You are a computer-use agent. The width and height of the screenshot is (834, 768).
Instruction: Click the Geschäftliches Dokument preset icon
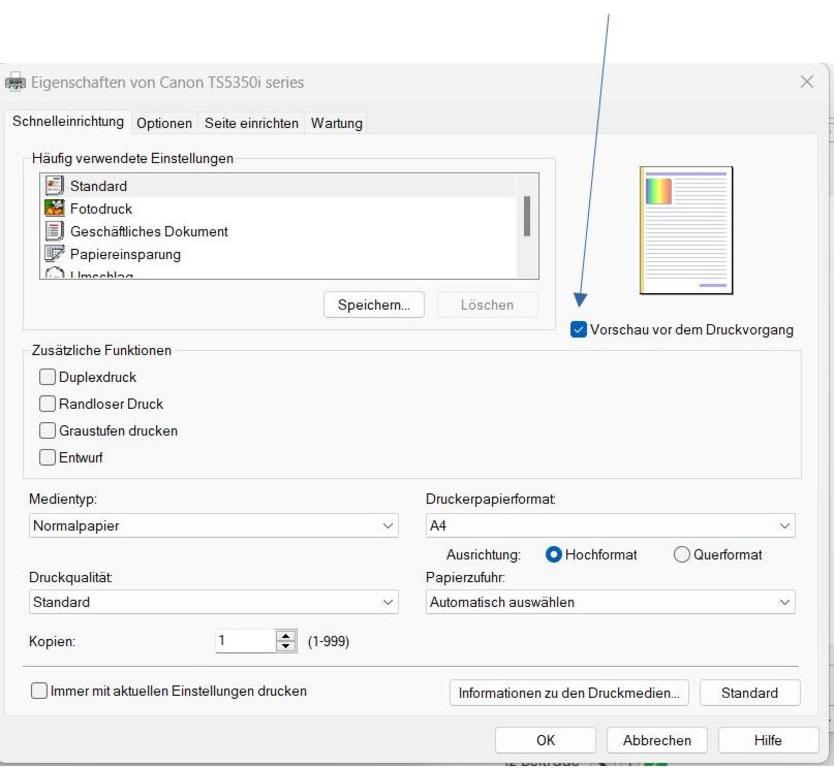[x=54, y=231]
